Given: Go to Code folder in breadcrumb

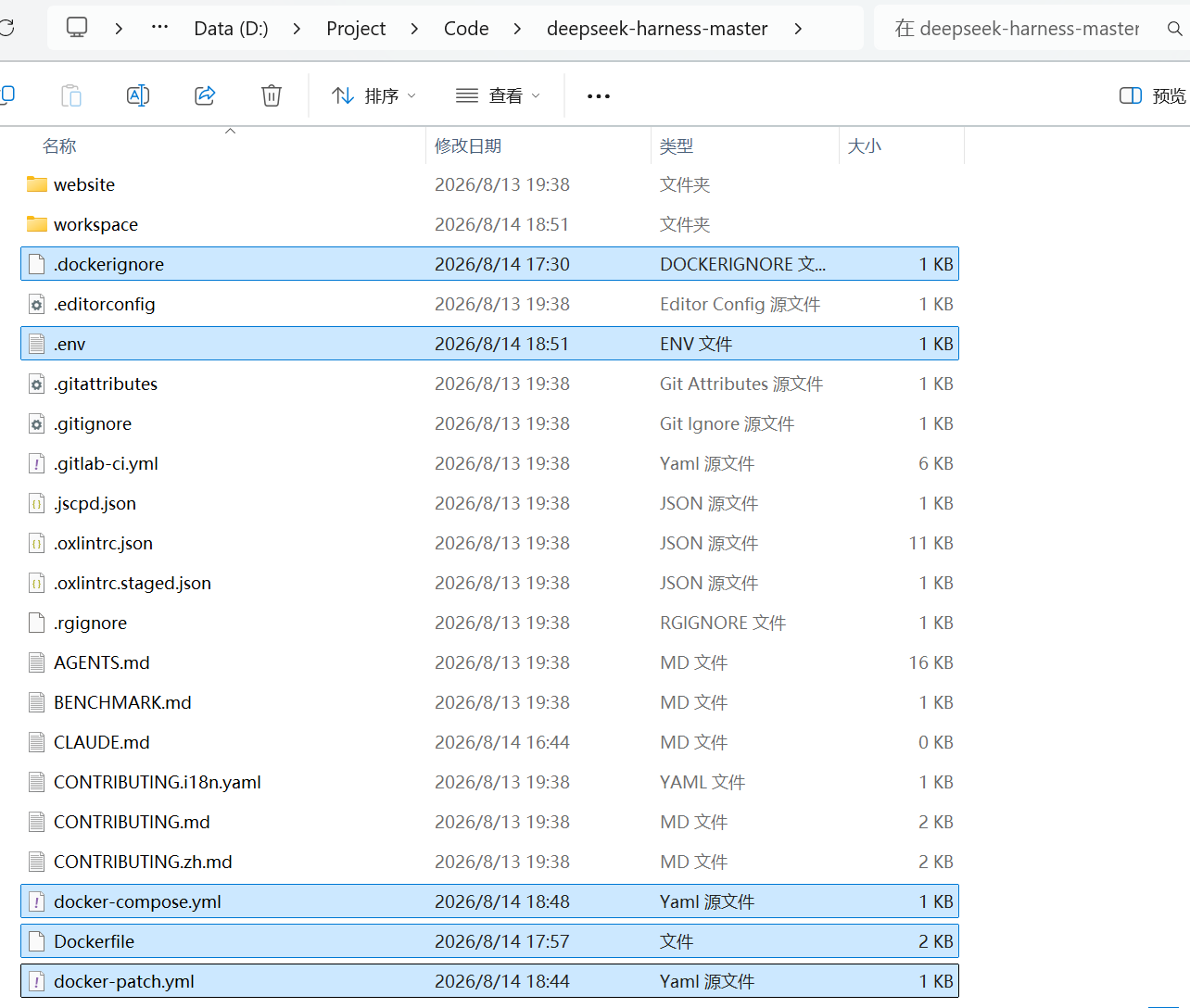Looking at the screenshot, I should [x=466, y=29].
